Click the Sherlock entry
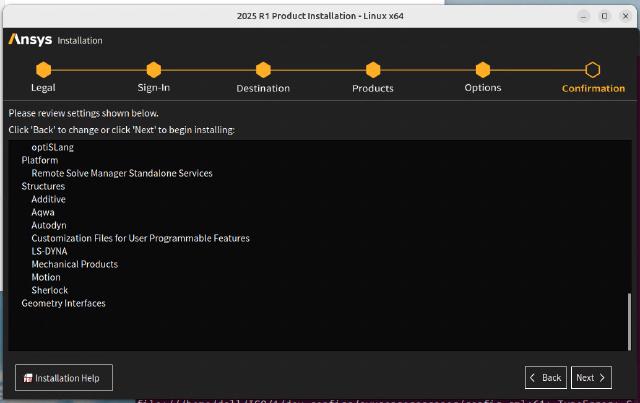The width and height of the screenshot is (640, 403). [x=50, y=290]
